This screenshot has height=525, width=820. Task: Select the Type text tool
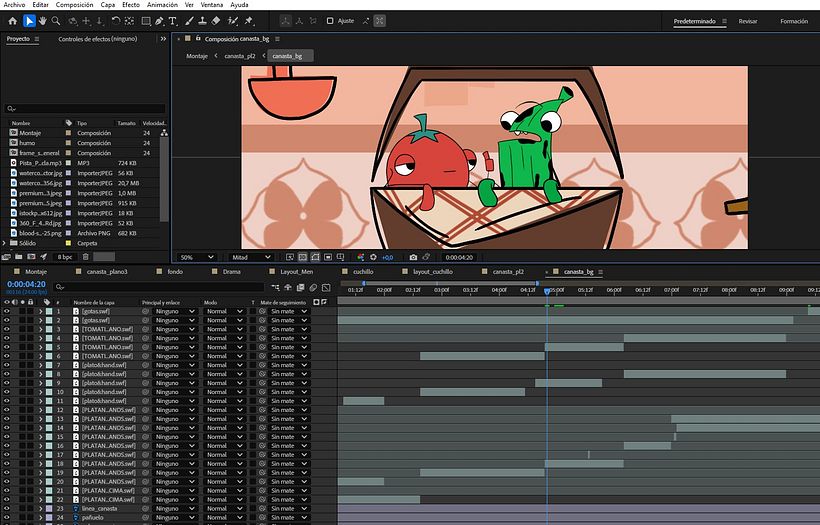click(173, 21)
